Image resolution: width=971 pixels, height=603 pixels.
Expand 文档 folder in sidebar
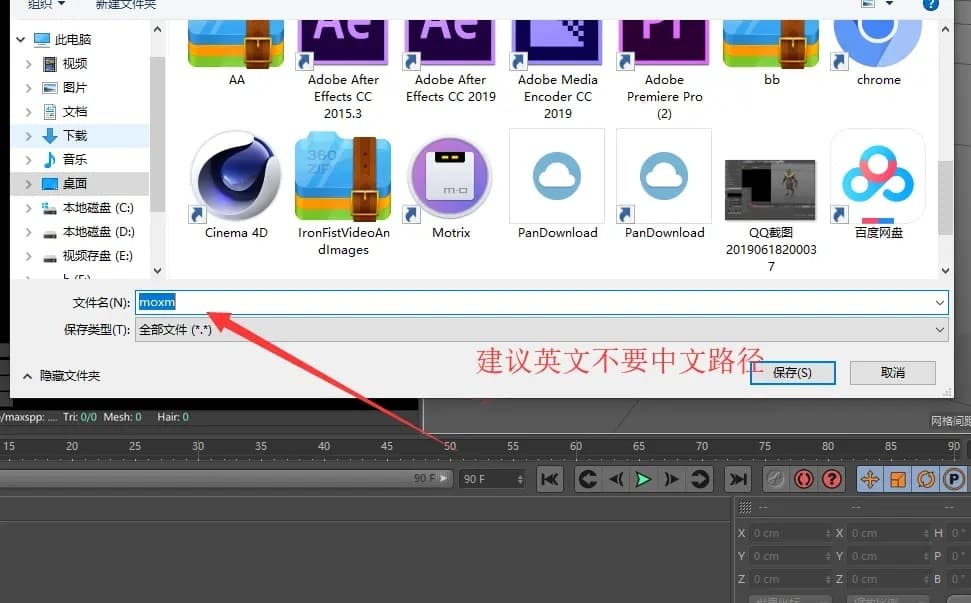click(x=28, y=112)
